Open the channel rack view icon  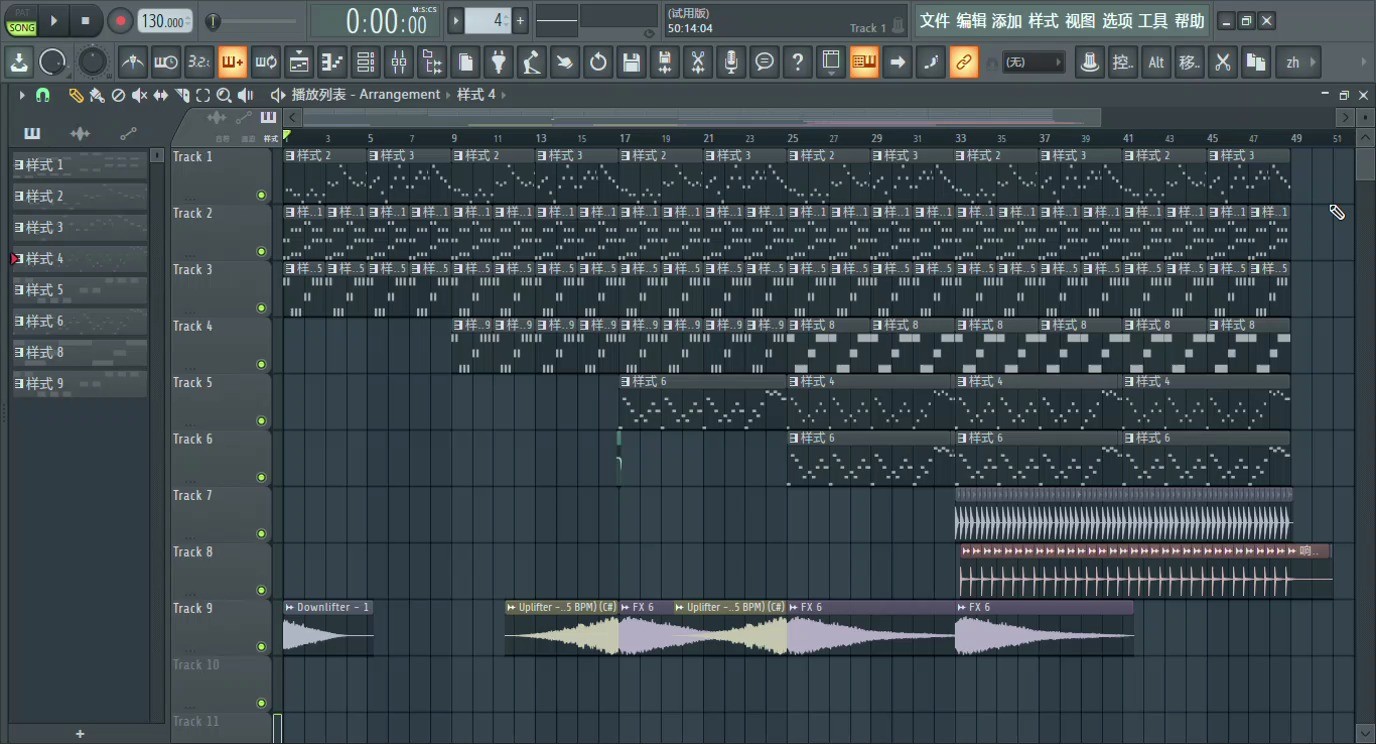pos(366,62)
